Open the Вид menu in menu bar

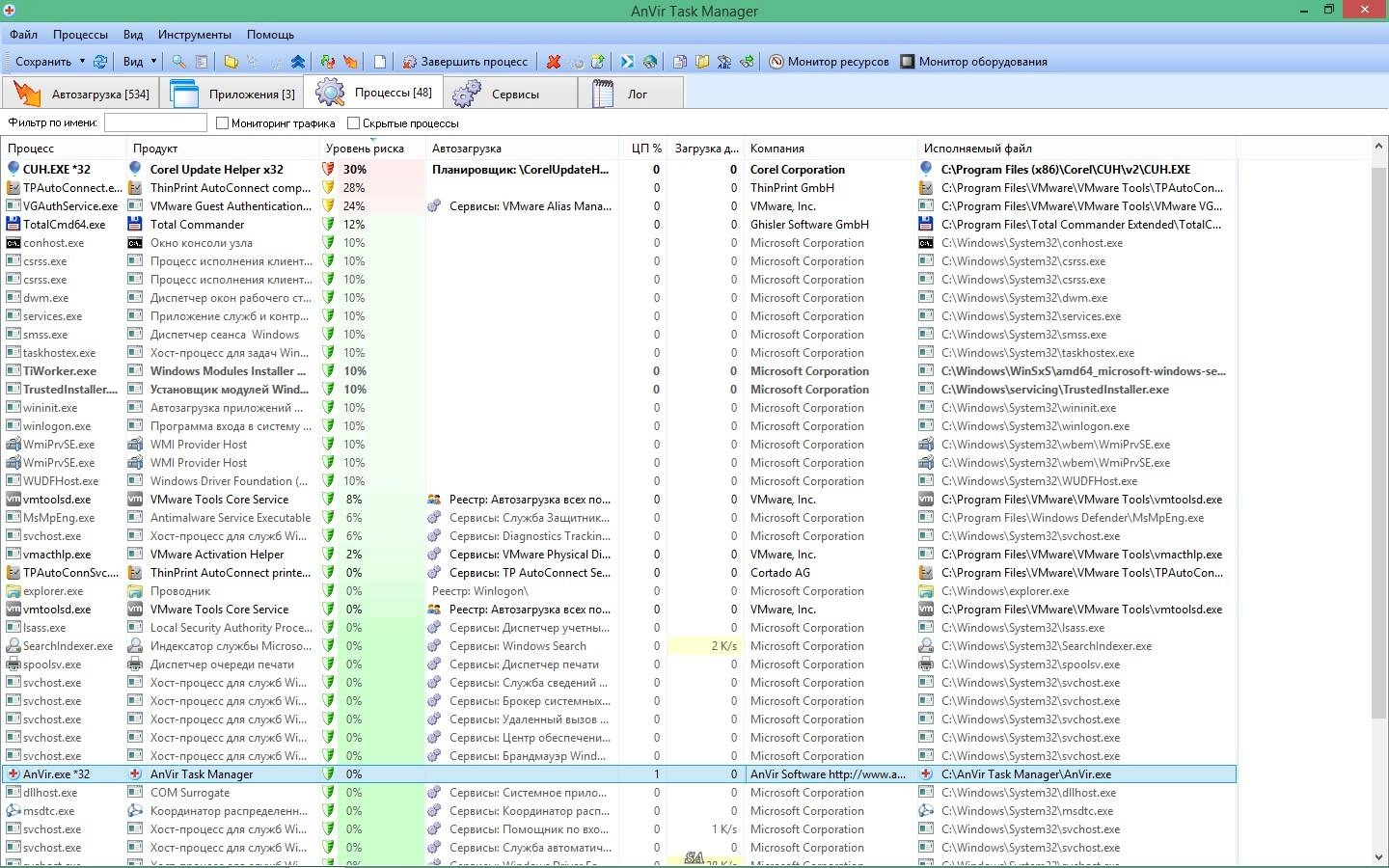(133, 34)
